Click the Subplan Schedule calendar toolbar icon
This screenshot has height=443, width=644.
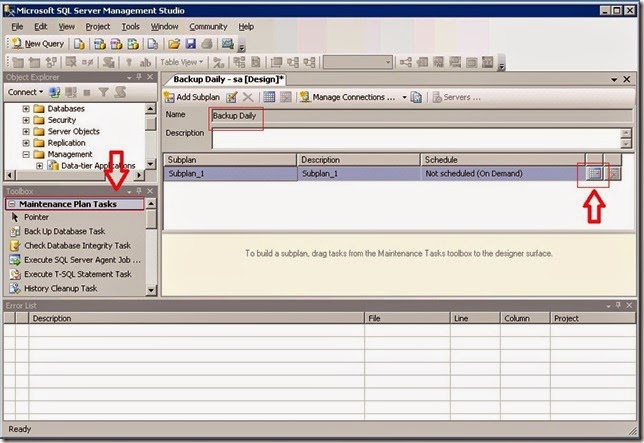coord(269,97)
